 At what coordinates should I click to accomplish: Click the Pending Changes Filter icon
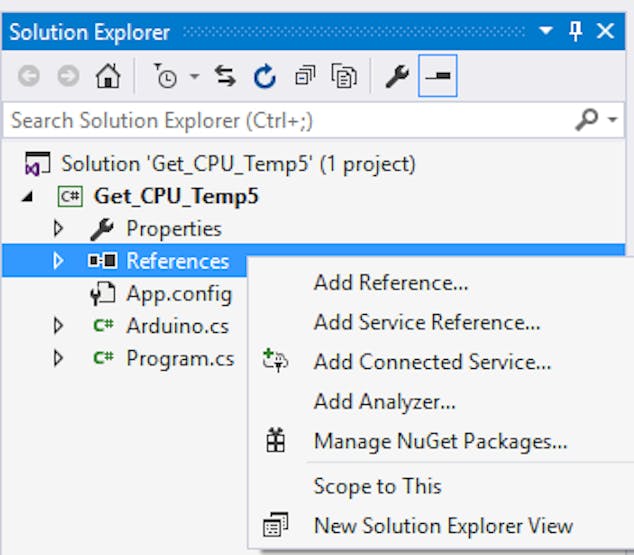click(165, 77)
